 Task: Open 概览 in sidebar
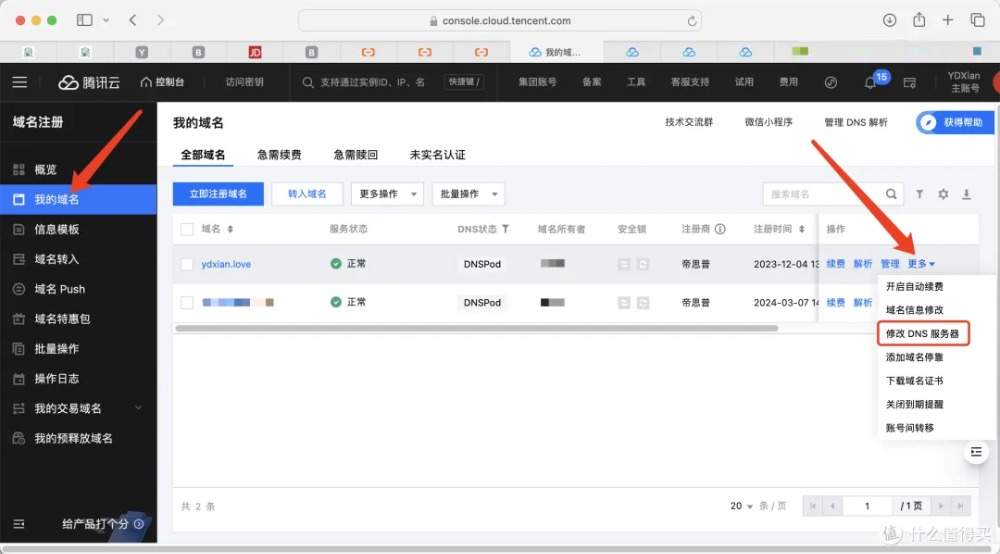[78, 170]
